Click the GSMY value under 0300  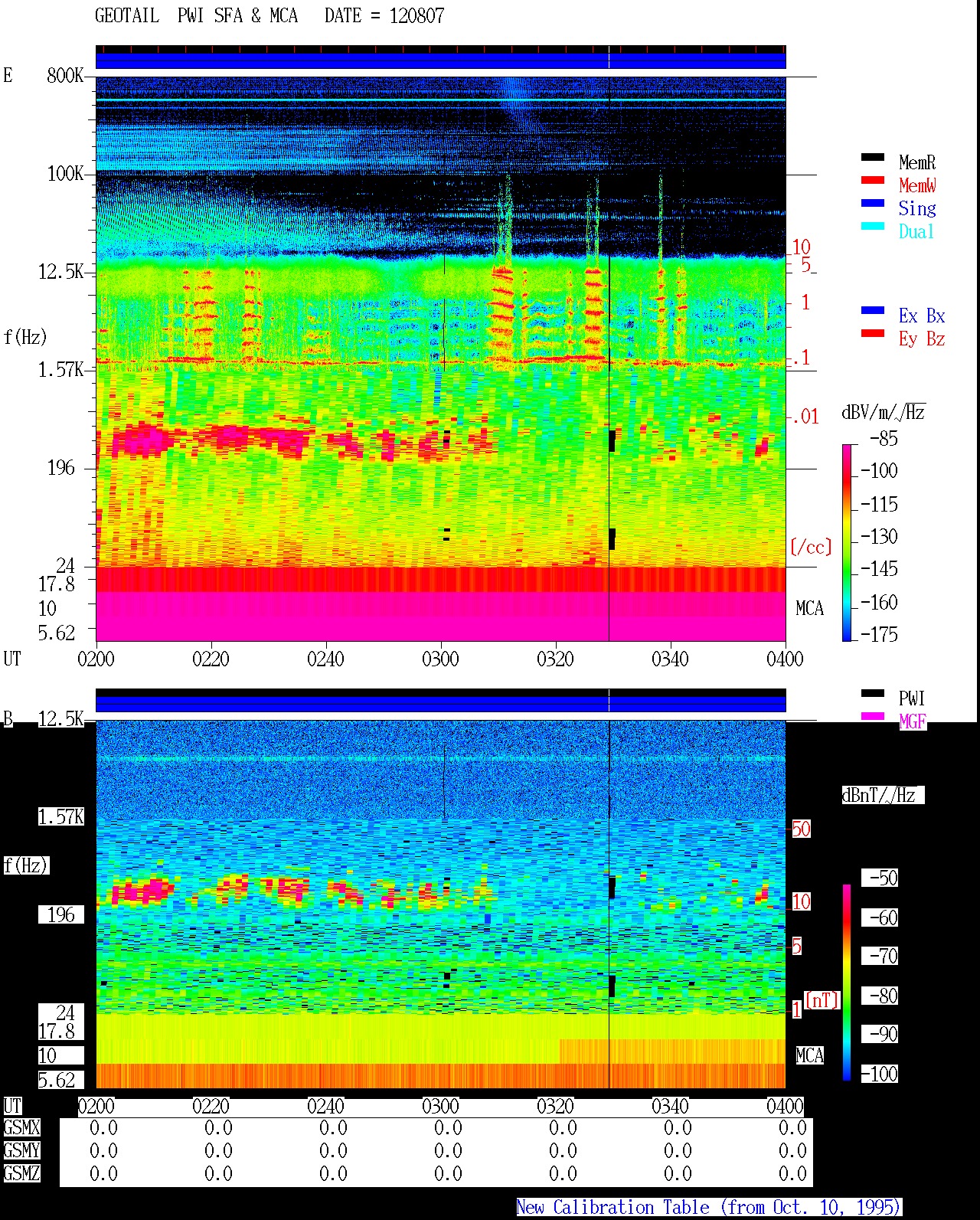coord(448,1150)
